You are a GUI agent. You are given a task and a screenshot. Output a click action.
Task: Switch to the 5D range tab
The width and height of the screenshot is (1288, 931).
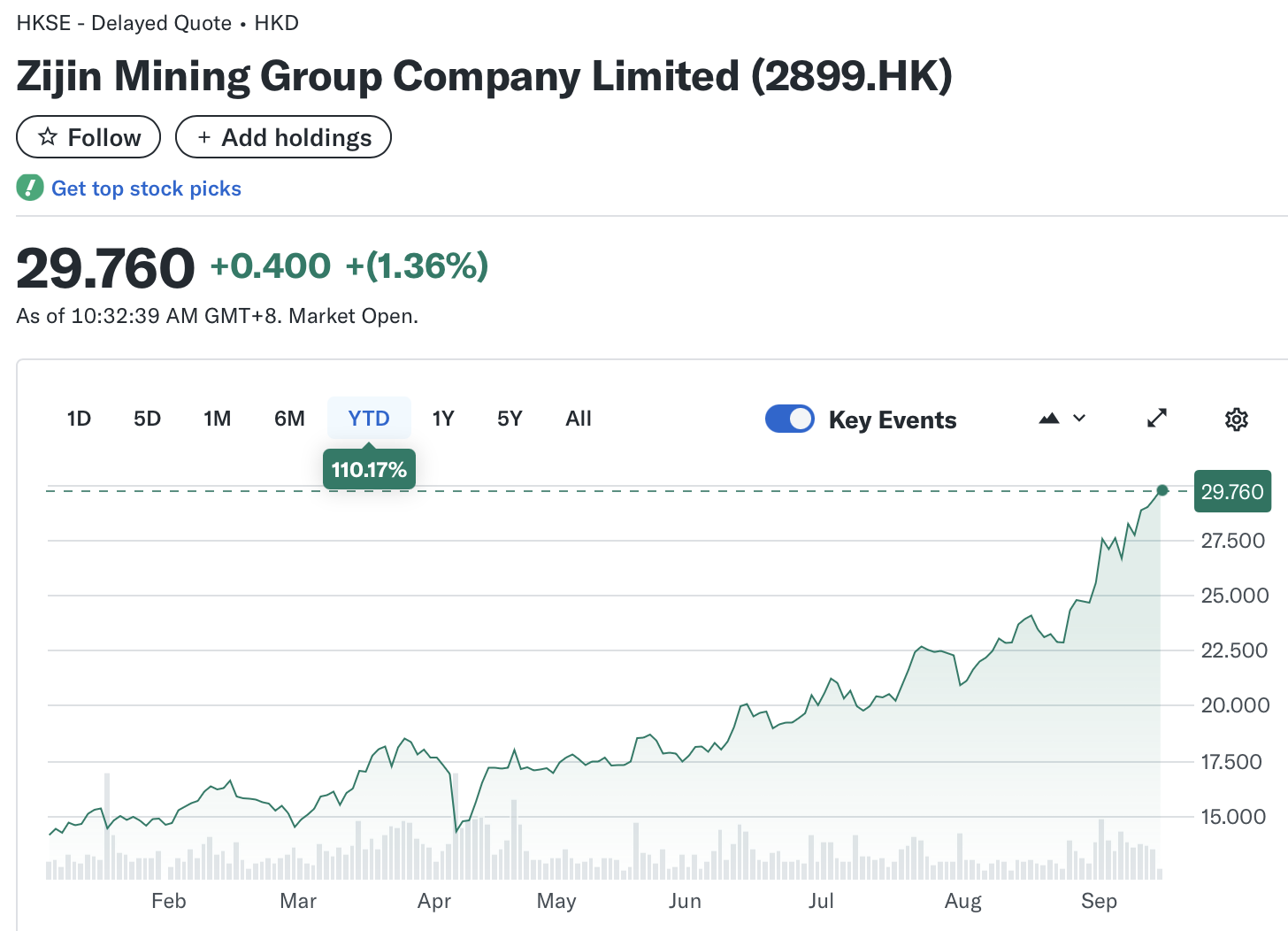(x=147, y=419)
